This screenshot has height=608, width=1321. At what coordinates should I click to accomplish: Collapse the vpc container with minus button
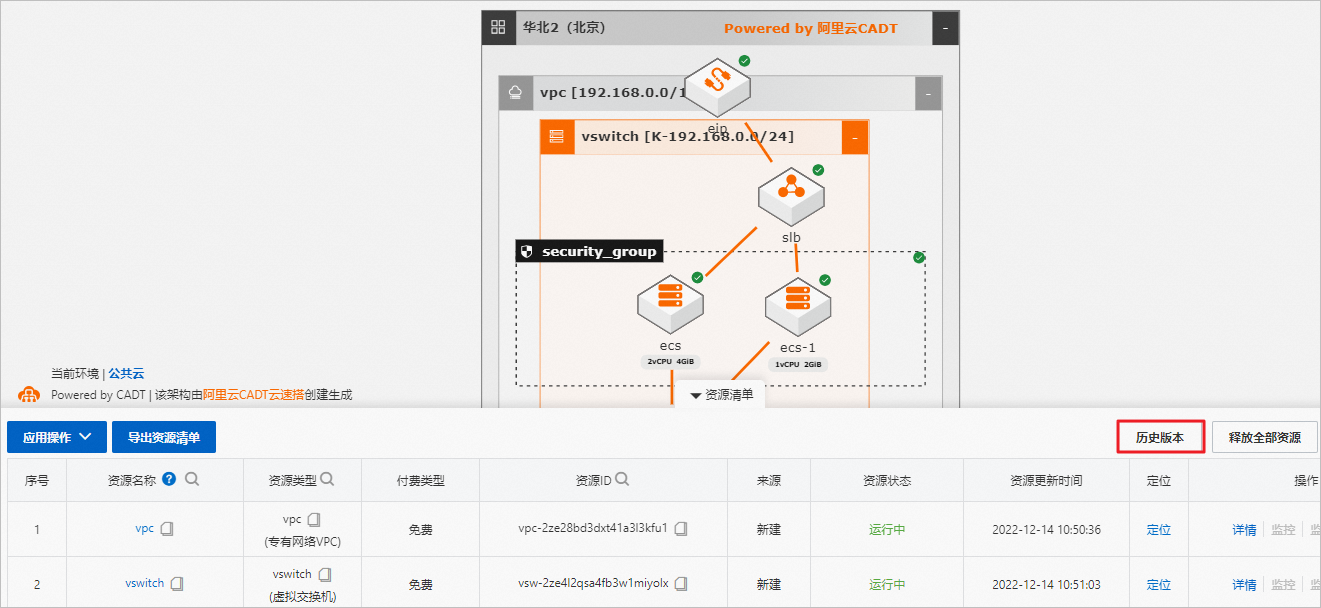point(928,94)
